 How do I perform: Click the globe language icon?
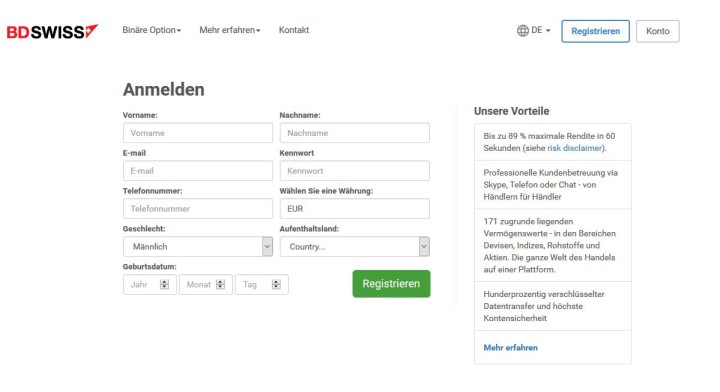pos(523,31)
